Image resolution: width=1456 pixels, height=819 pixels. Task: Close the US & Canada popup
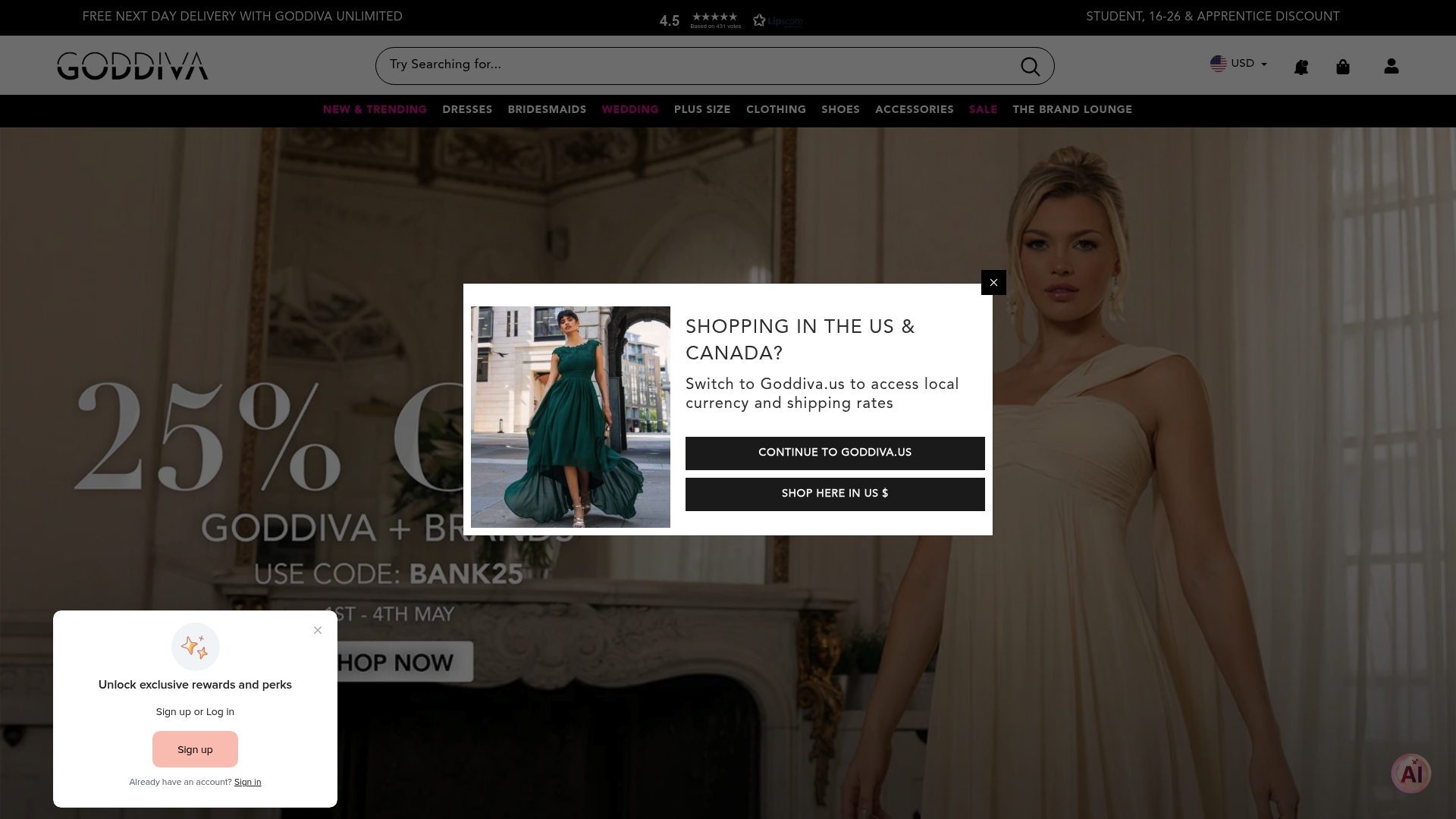point(993,283)
